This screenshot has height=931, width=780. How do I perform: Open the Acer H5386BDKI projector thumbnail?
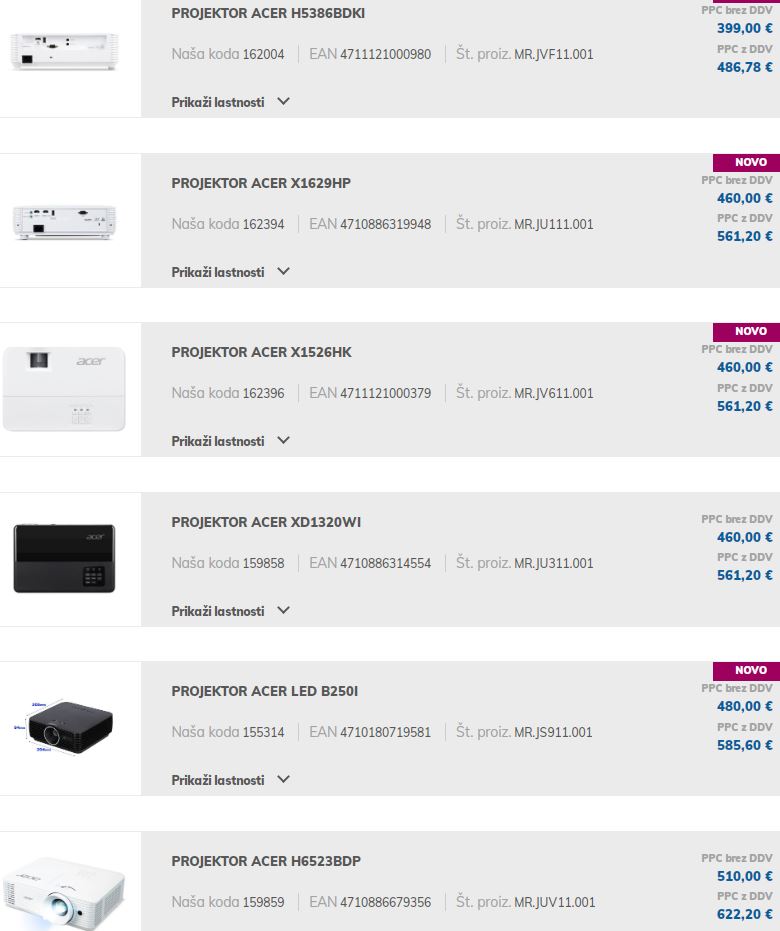click(64, 52)
